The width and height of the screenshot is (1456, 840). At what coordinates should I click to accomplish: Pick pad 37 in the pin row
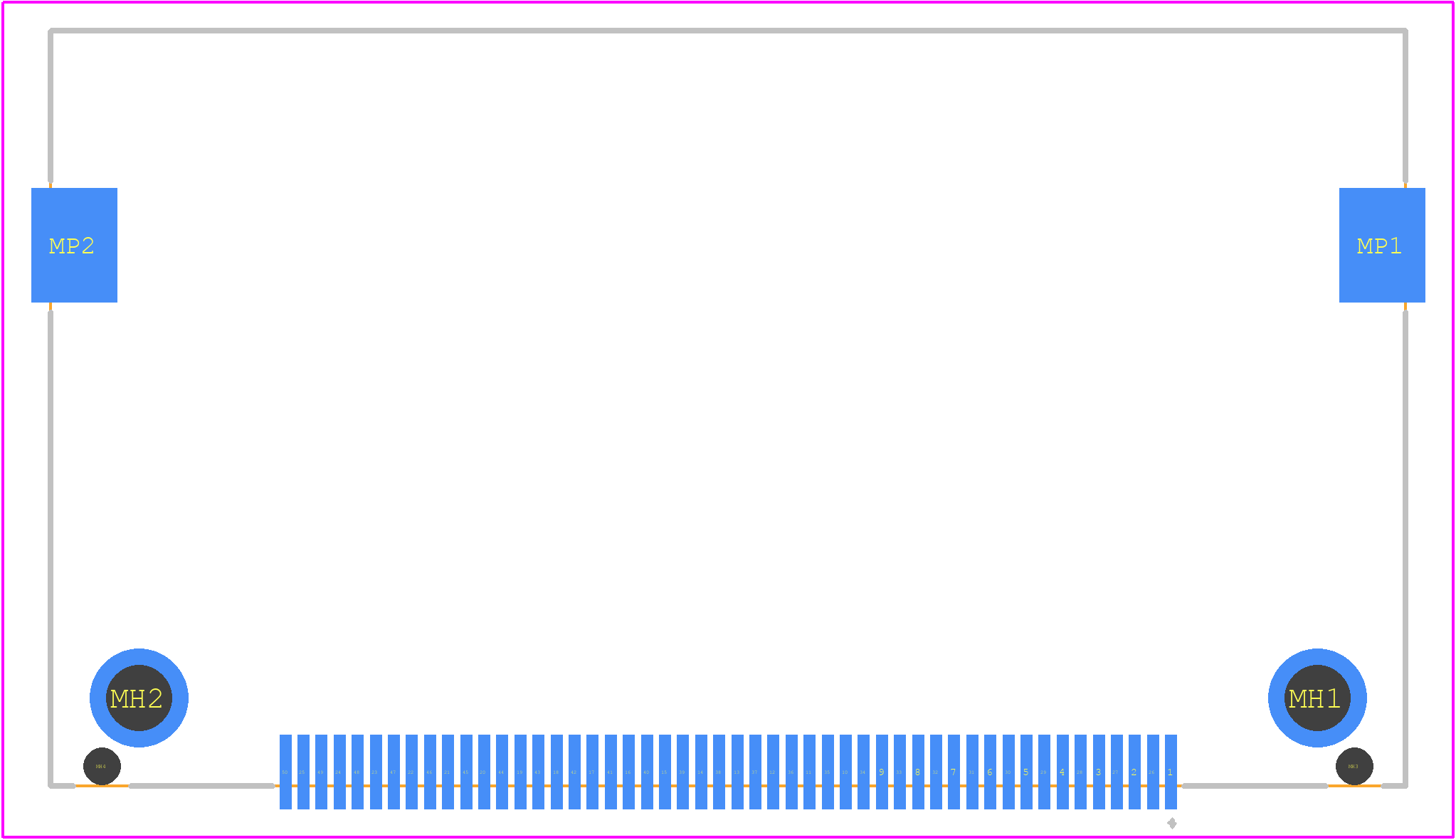tap(755, 772)
